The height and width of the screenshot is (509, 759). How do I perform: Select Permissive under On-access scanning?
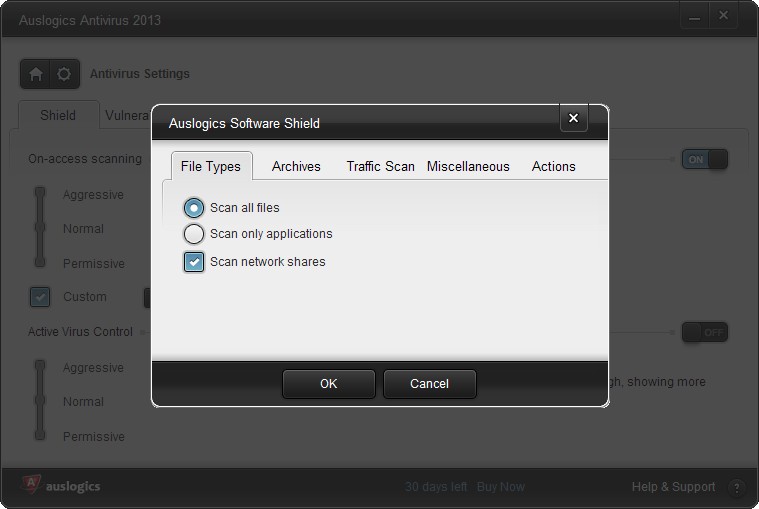94,264
